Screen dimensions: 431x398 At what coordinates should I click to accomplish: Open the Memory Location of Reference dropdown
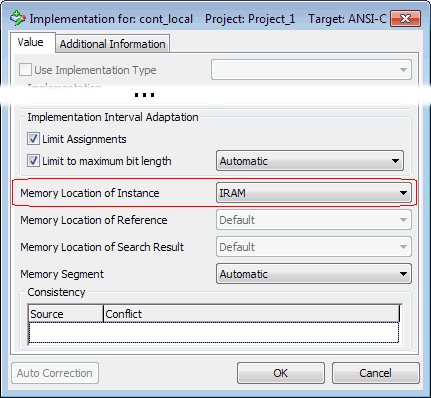(x=314, y=220)
